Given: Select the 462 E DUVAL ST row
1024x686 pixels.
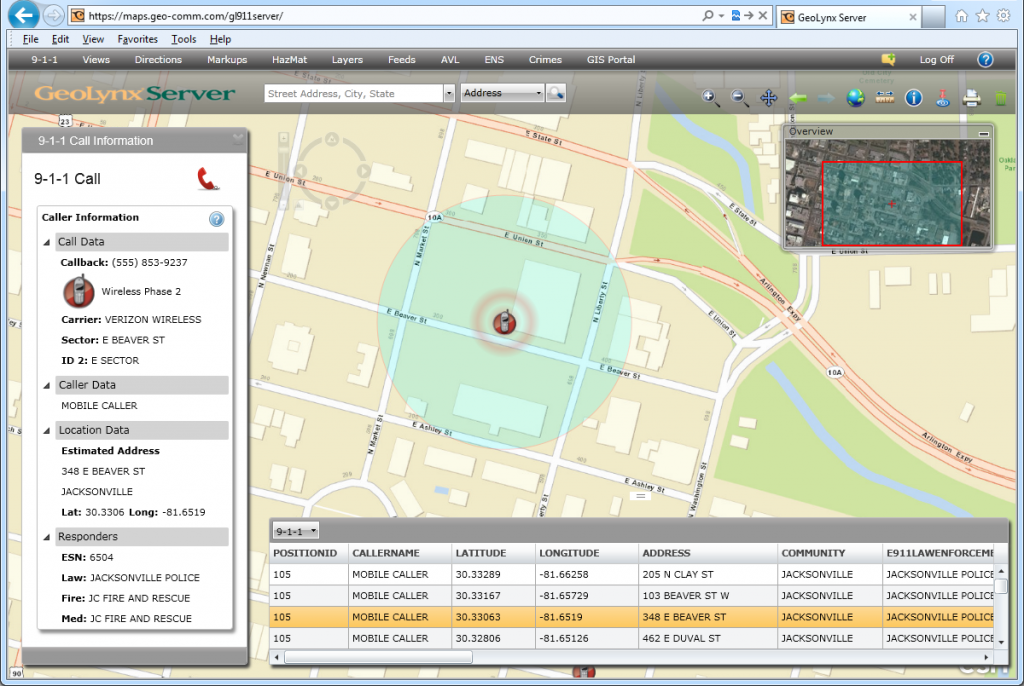Looking at the screenshot, I should tap(632, 638).
